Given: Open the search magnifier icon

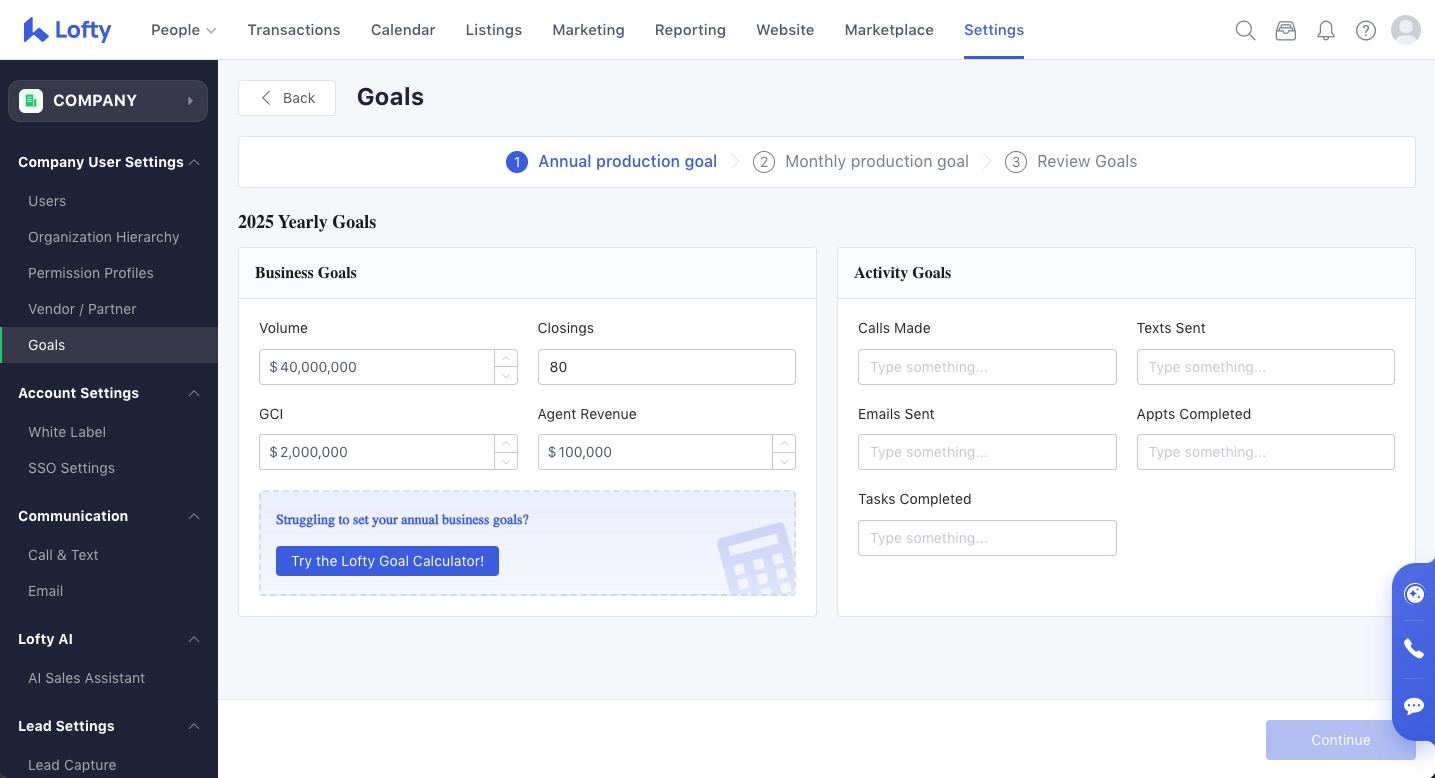Looking at the screenshot, I should 1245,30.
